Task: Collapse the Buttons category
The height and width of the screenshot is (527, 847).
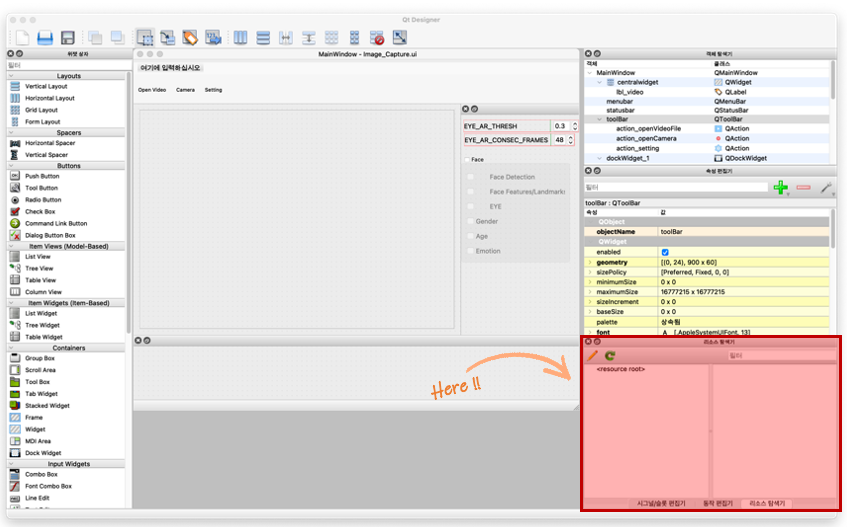Action: (x=11, y=166)
